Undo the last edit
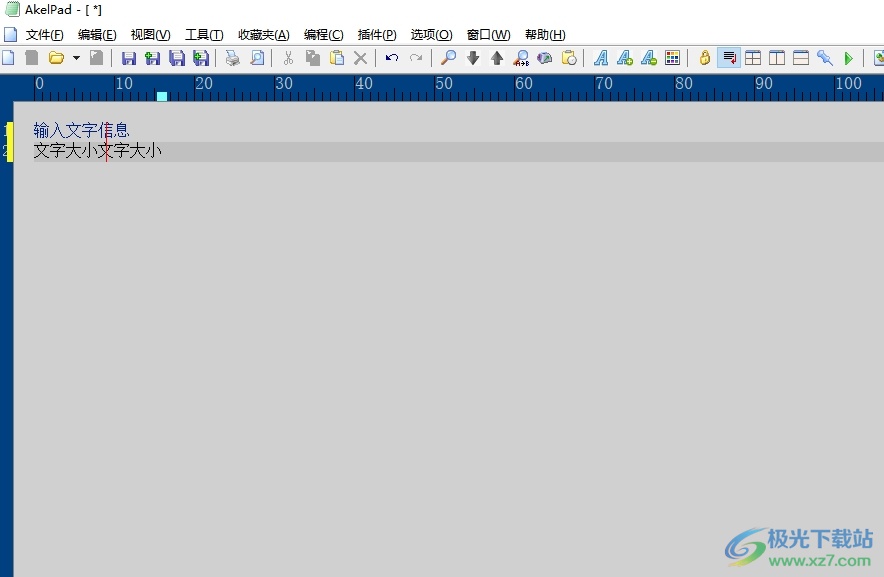 [392, 58]
